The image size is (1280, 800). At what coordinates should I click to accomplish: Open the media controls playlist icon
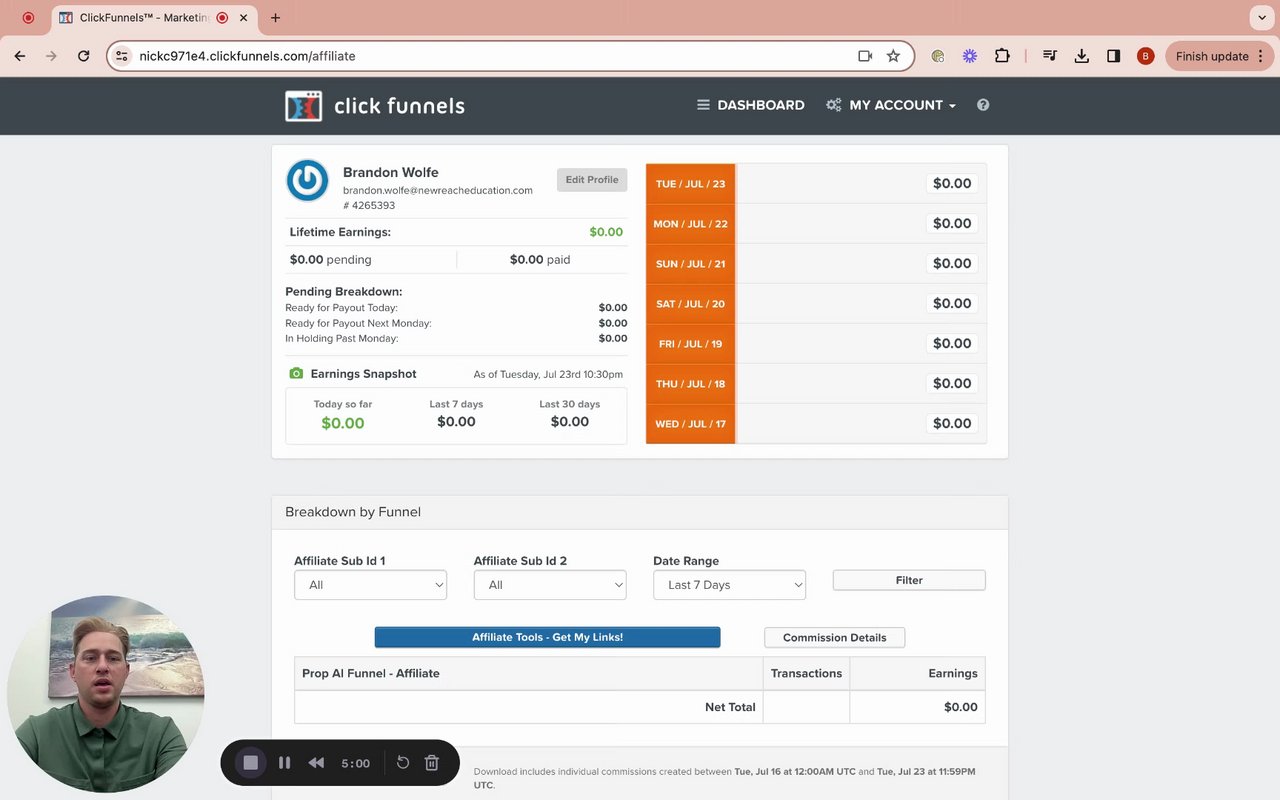(x=1049, y=56)
